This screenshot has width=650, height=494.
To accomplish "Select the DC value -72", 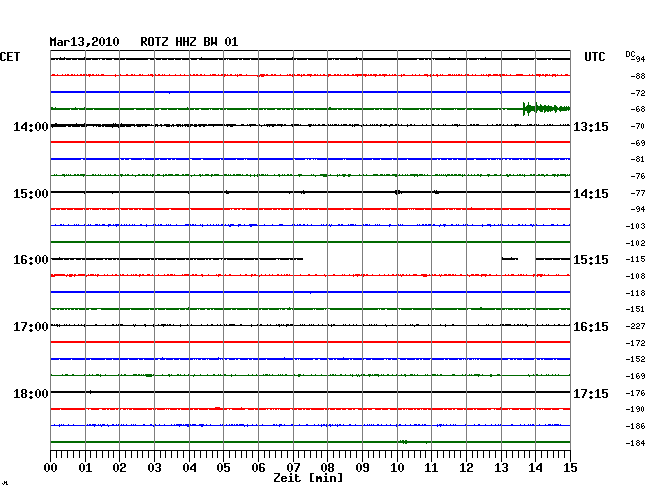I will [638, 93].
